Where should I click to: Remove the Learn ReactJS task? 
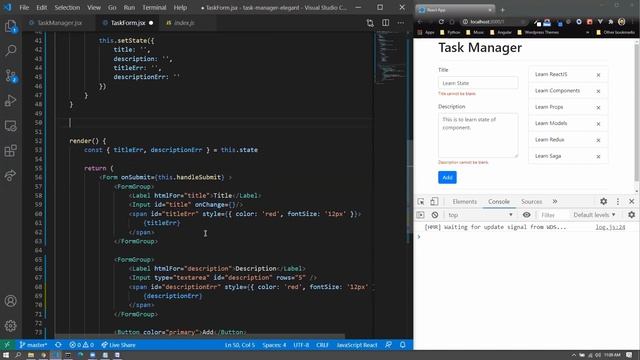598,75
